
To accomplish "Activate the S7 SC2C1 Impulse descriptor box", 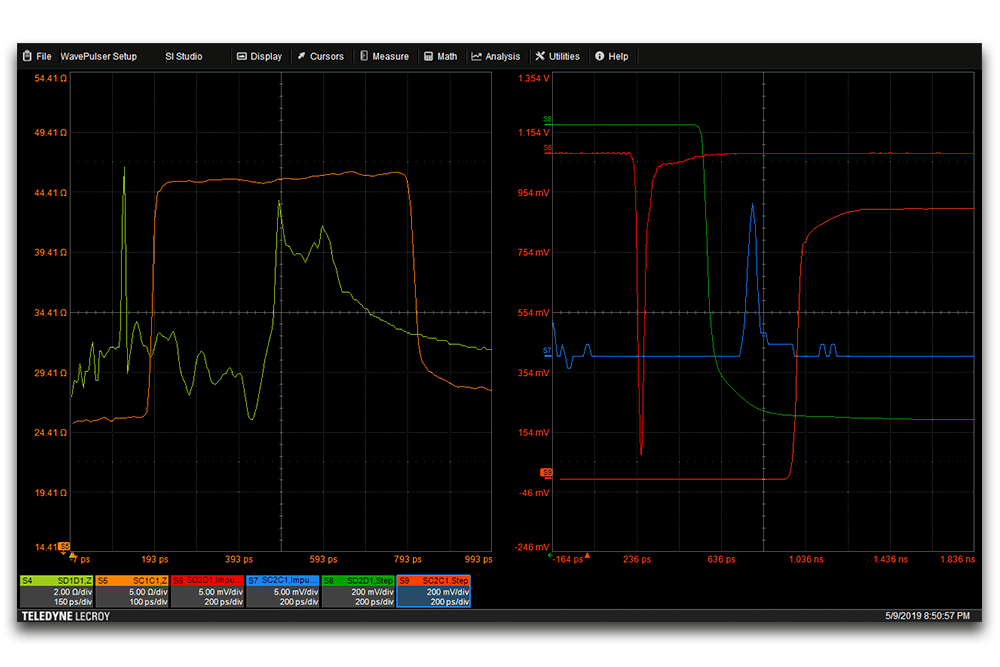I will tap(283, 591).
